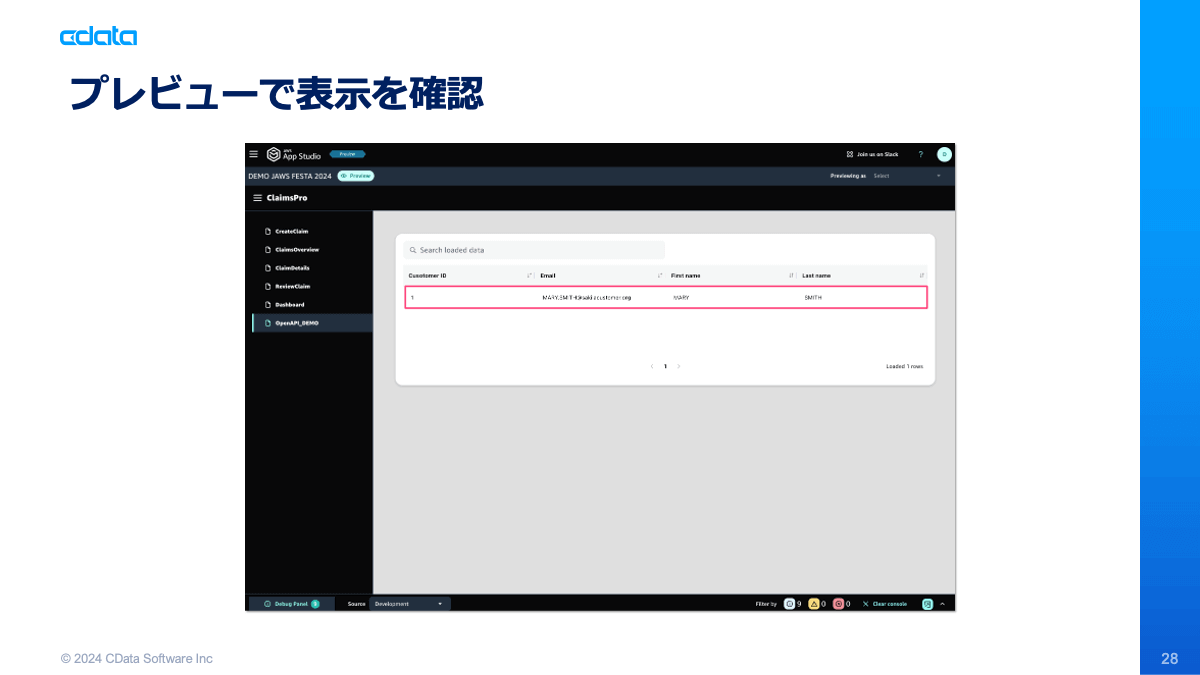Open the Previewing as Select dropdown
1200x675 pixels.
click(907, 176)
